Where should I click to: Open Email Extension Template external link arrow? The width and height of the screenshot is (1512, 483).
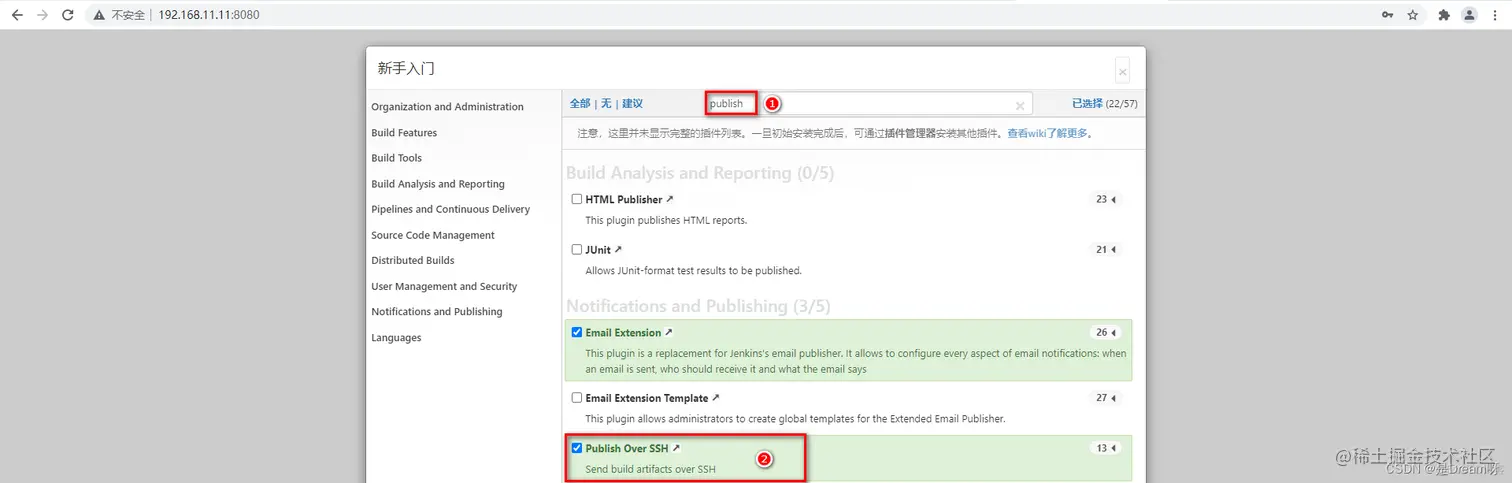click(716, 397)
